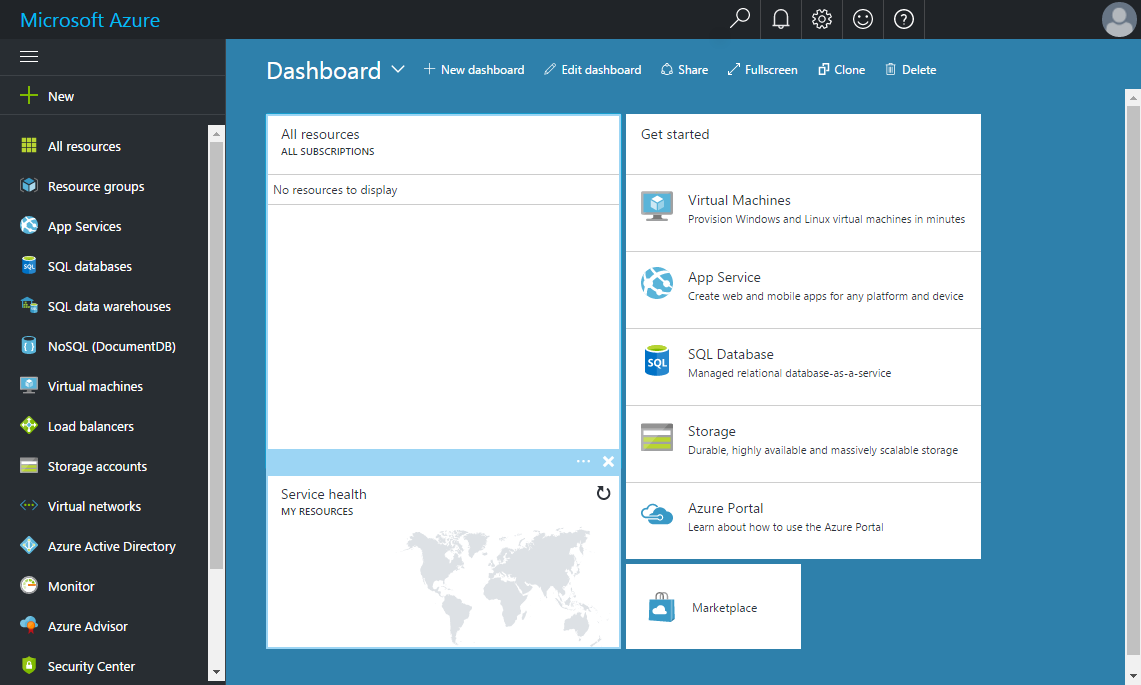The width and height of the screenshot is (1141, 685).
Task: Open Virtual Machines get started item
Action: coord(803,213)
